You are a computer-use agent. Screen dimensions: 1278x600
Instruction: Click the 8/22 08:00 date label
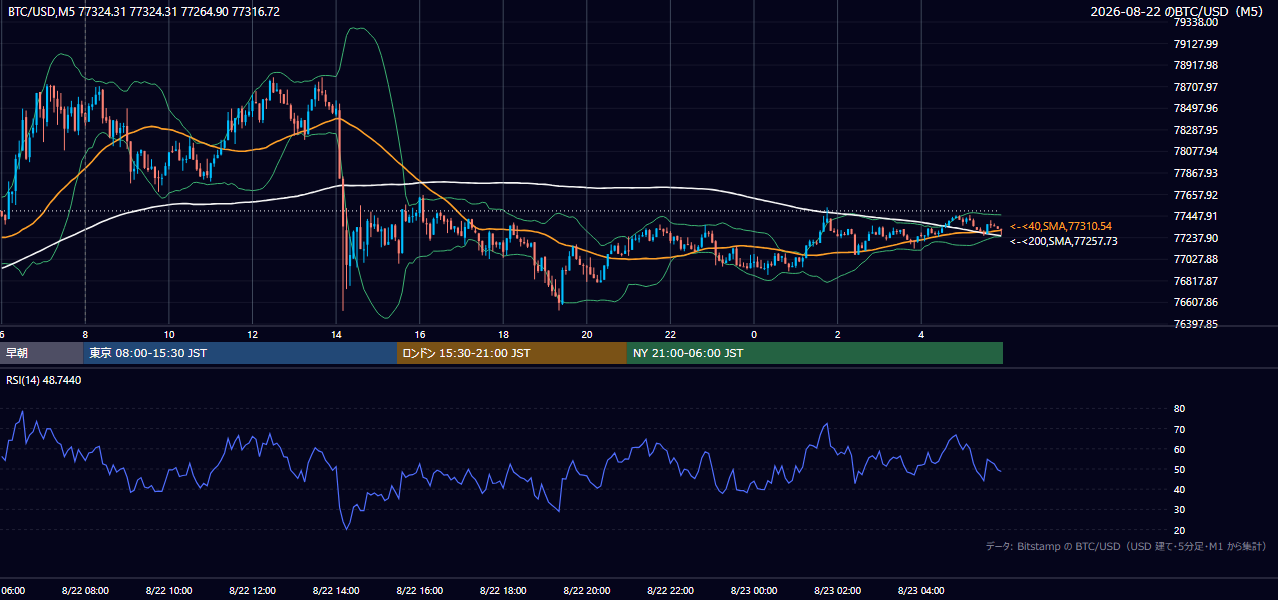tap(85, 591)
